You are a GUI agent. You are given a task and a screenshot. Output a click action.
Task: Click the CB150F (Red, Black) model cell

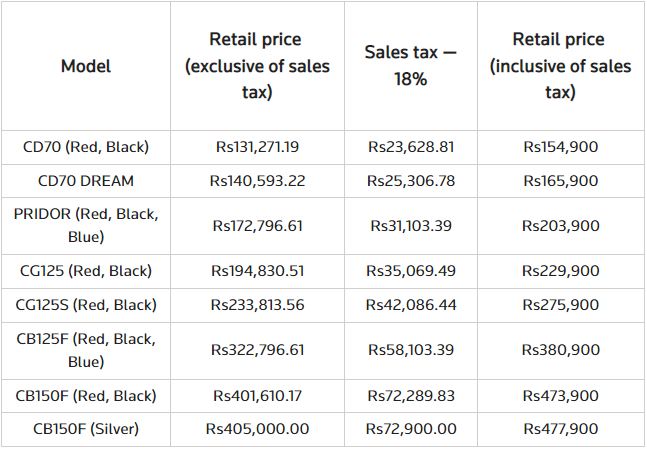[86, 394]
